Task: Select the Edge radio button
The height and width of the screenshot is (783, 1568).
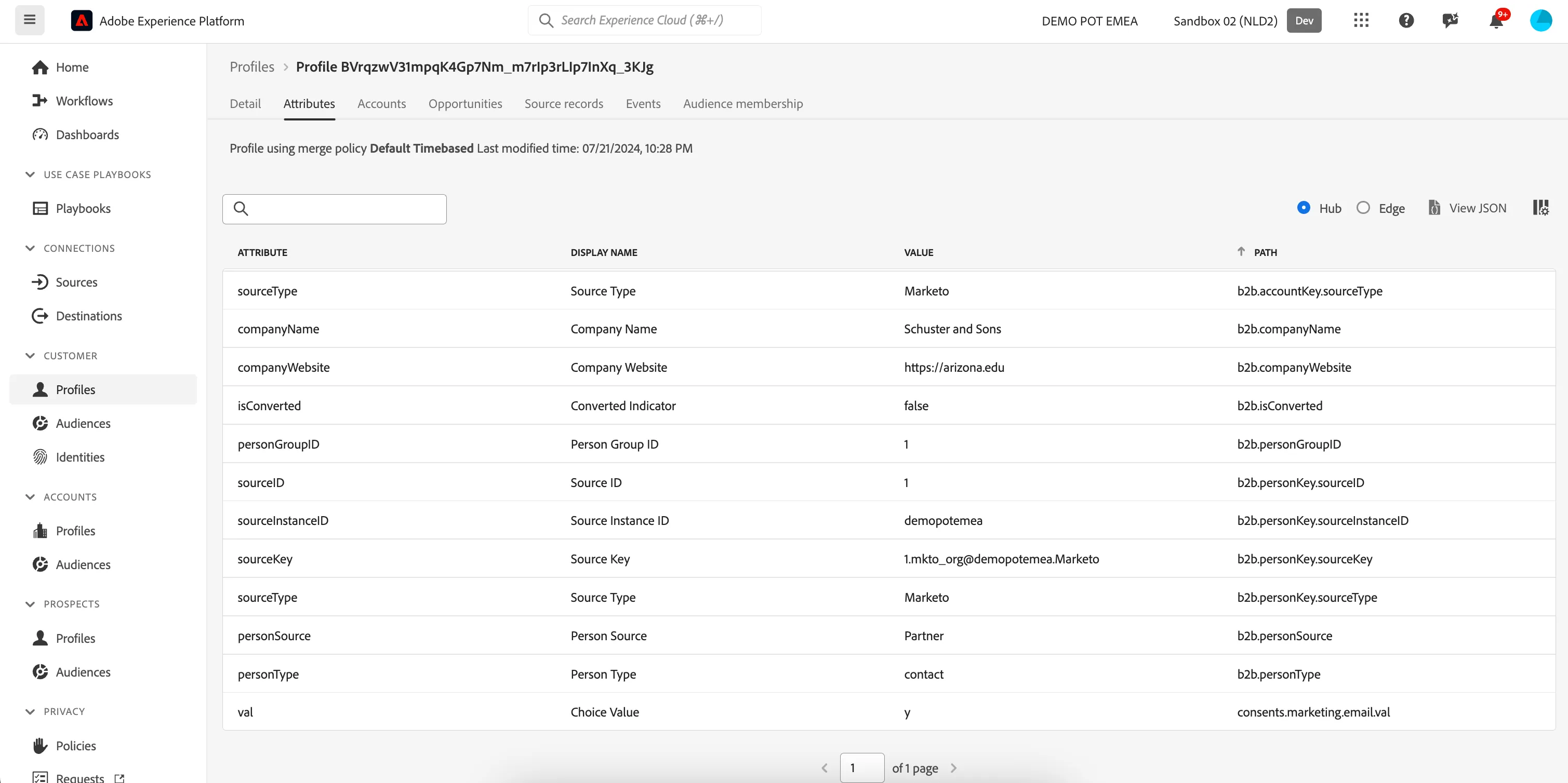Action: [x=1363, y=208]
